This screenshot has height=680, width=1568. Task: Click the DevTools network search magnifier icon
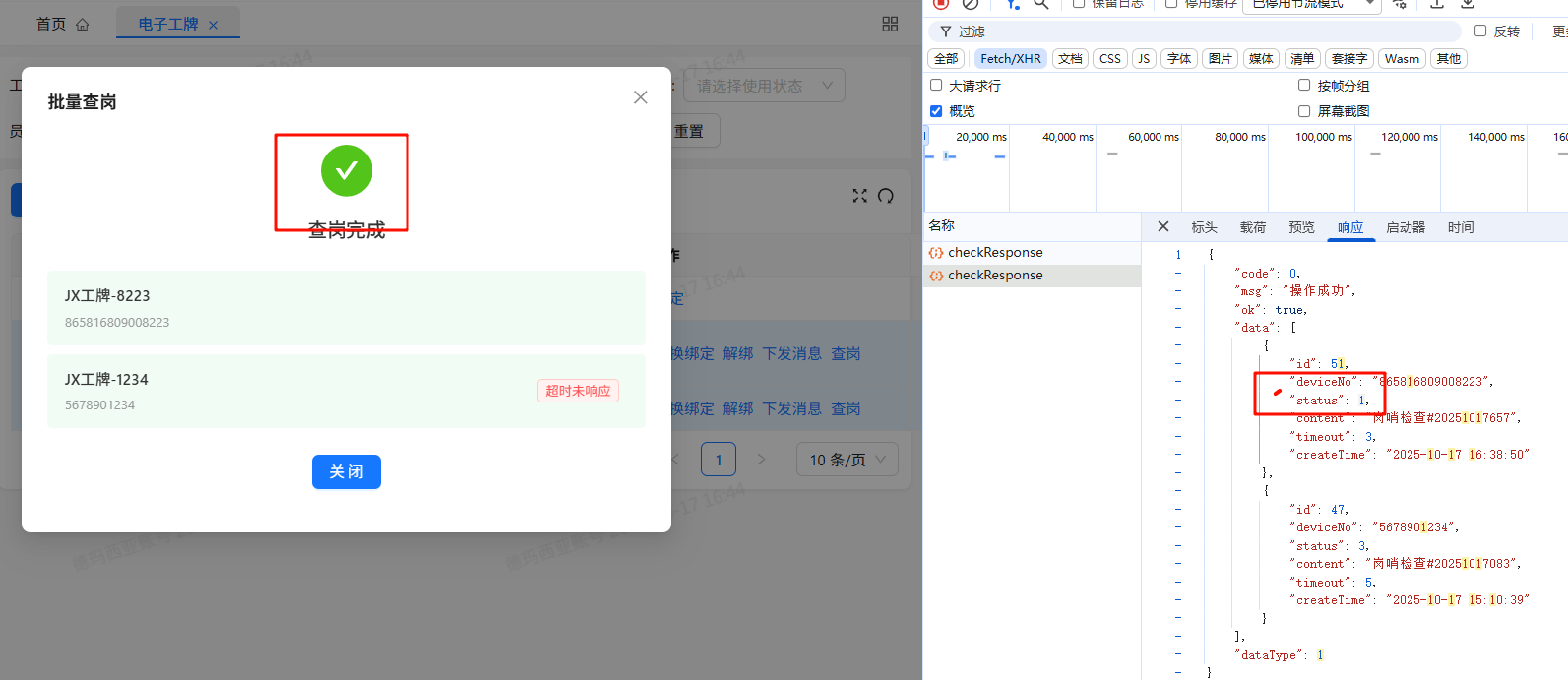coord(1041,4)
